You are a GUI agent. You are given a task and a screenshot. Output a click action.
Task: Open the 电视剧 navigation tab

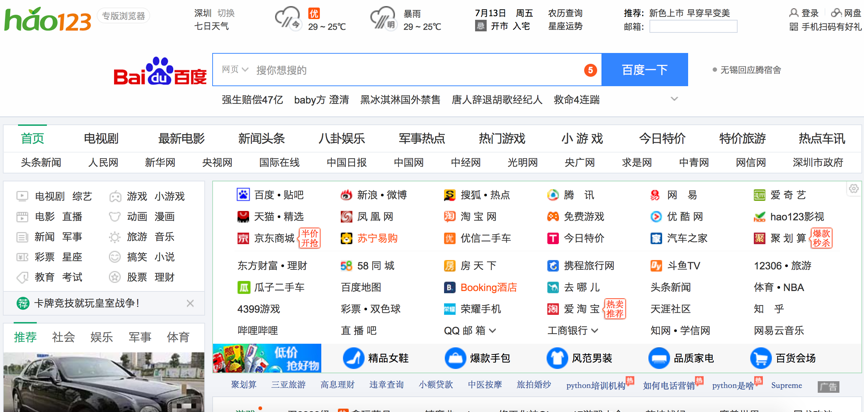point(101,139)
